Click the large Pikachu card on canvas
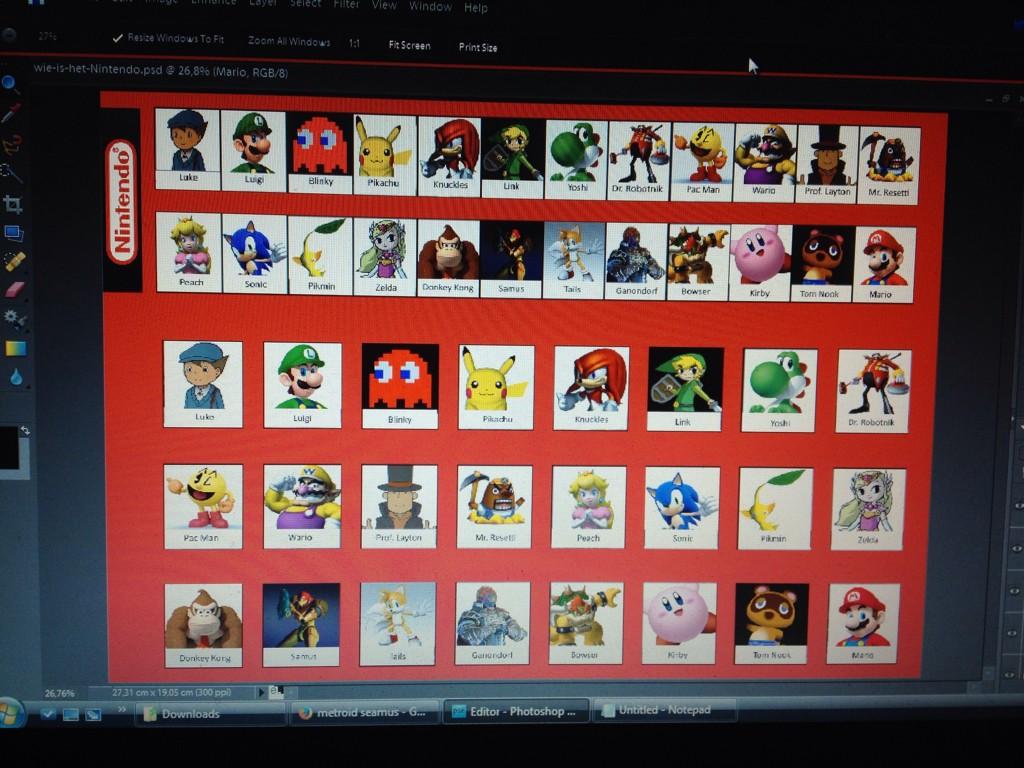The image size is (1024, 768). pos(496,387)
